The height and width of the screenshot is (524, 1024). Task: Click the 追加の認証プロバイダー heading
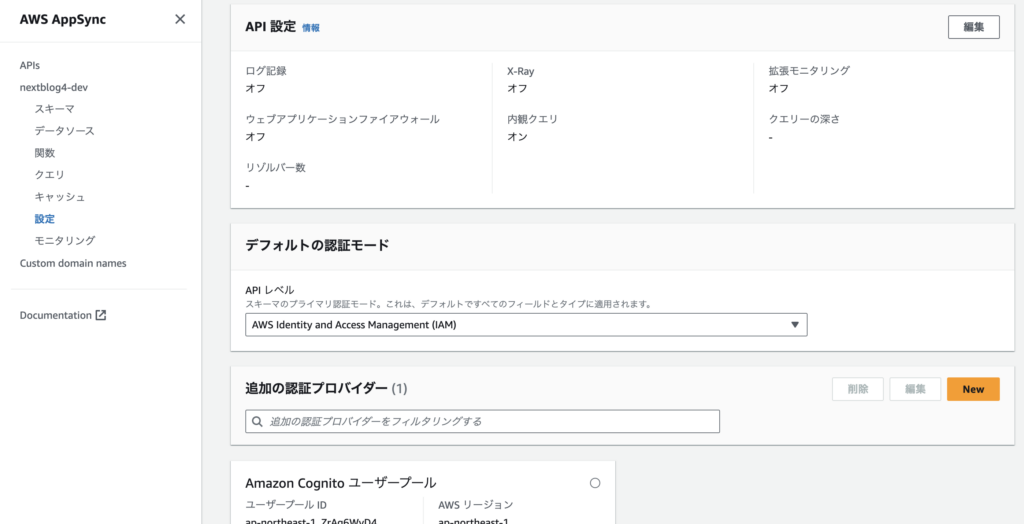pos(316,389)
